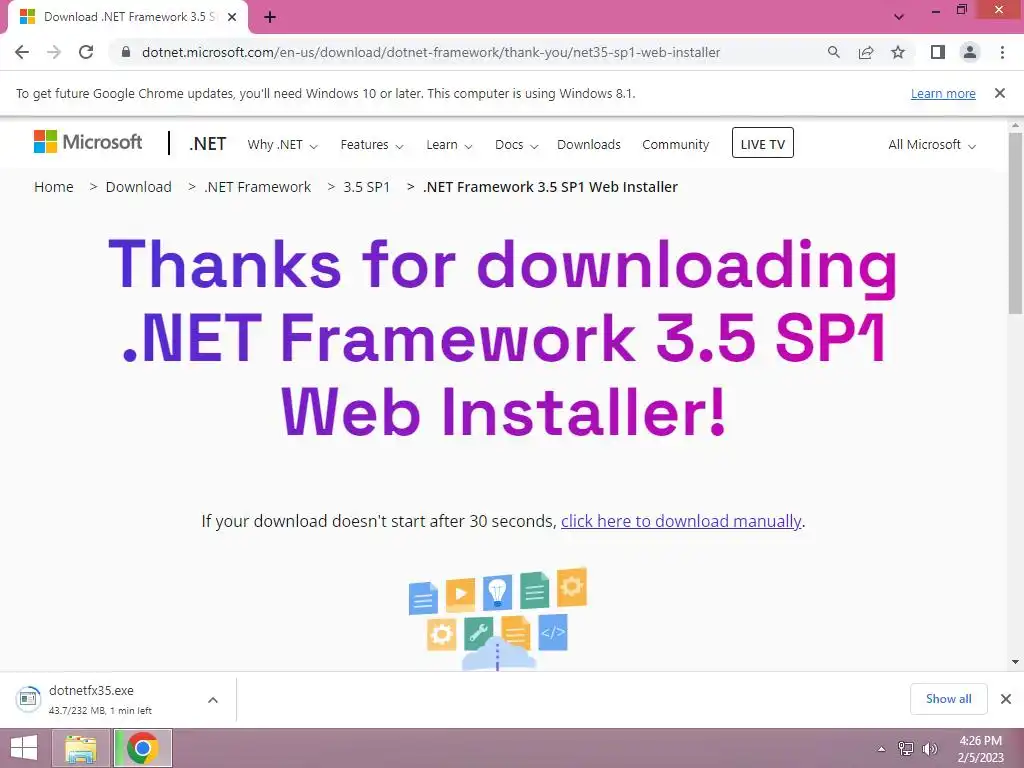Open the Downloads nav item
This screenshot has height=768, width=1024.
pos(588,144)
